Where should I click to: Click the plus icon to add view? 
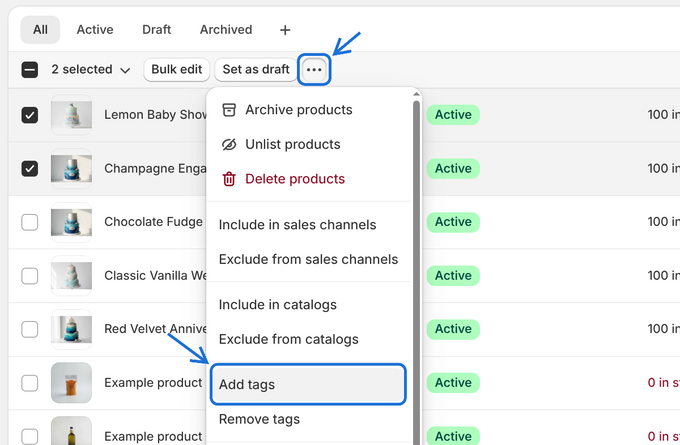[x=285, y=30]
